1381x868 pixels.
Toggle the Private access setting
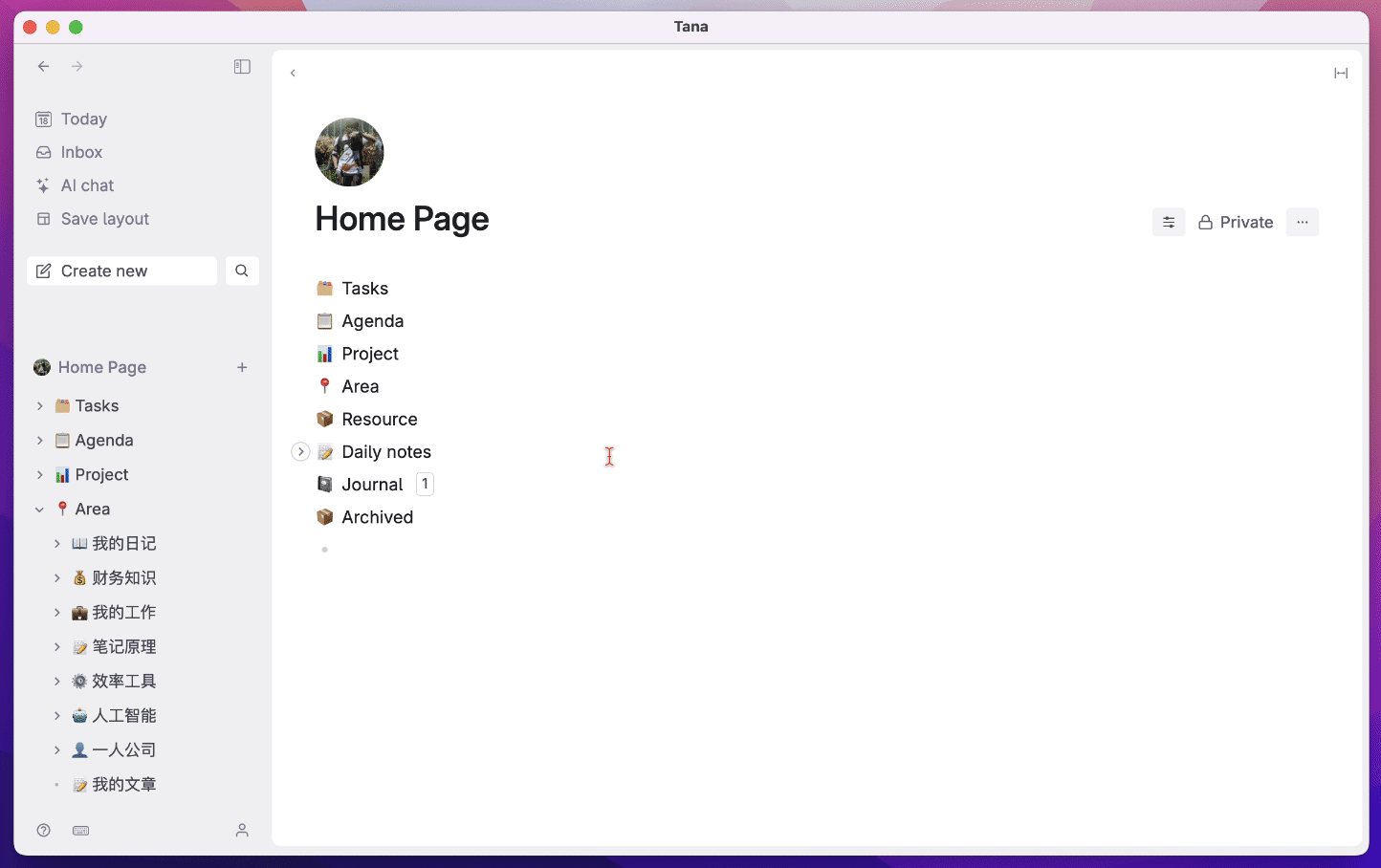tap(1236, 222)
